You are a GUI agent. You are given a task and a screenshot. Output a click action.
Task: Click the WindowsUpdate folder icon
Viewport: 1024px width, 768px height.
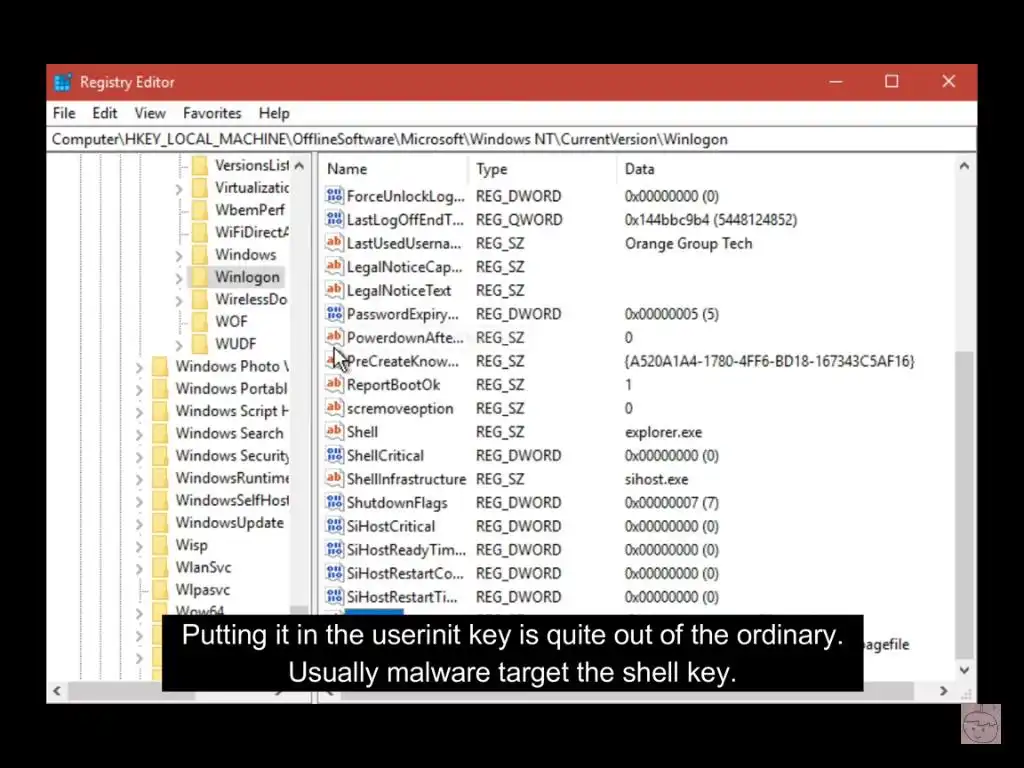(x=160, y=522)
